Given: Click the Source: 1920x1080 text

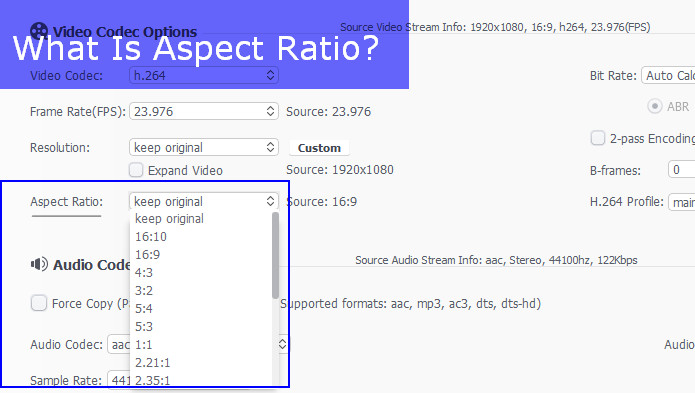Looking at the screenshot, I should click(x=340, y=170).
